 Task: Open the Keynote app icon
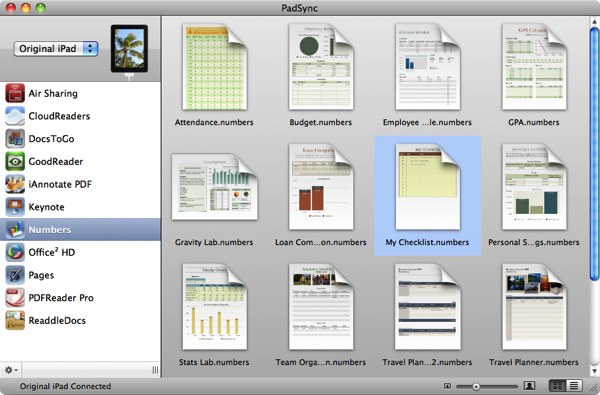(15, 207)
